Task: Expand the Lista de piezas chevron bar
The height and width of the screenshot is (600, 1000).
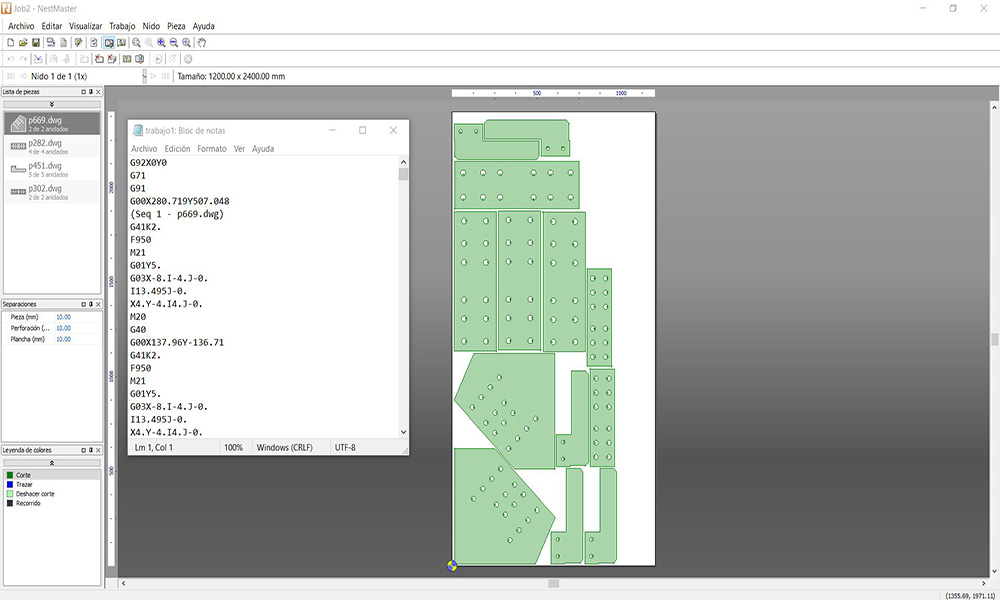Action: click(x=52, y=104)
